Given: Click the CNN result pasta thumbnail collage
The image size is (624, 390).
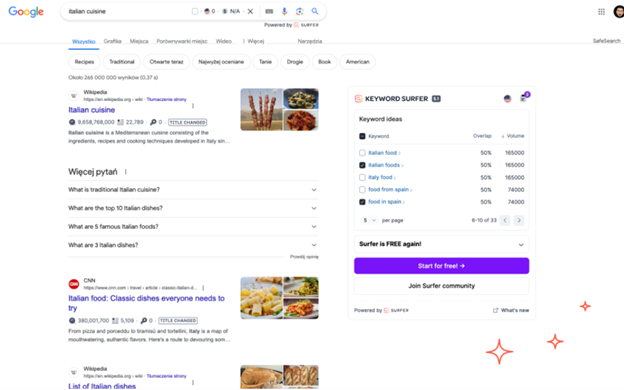Looking at the screenshot, I should click(279, 298).
